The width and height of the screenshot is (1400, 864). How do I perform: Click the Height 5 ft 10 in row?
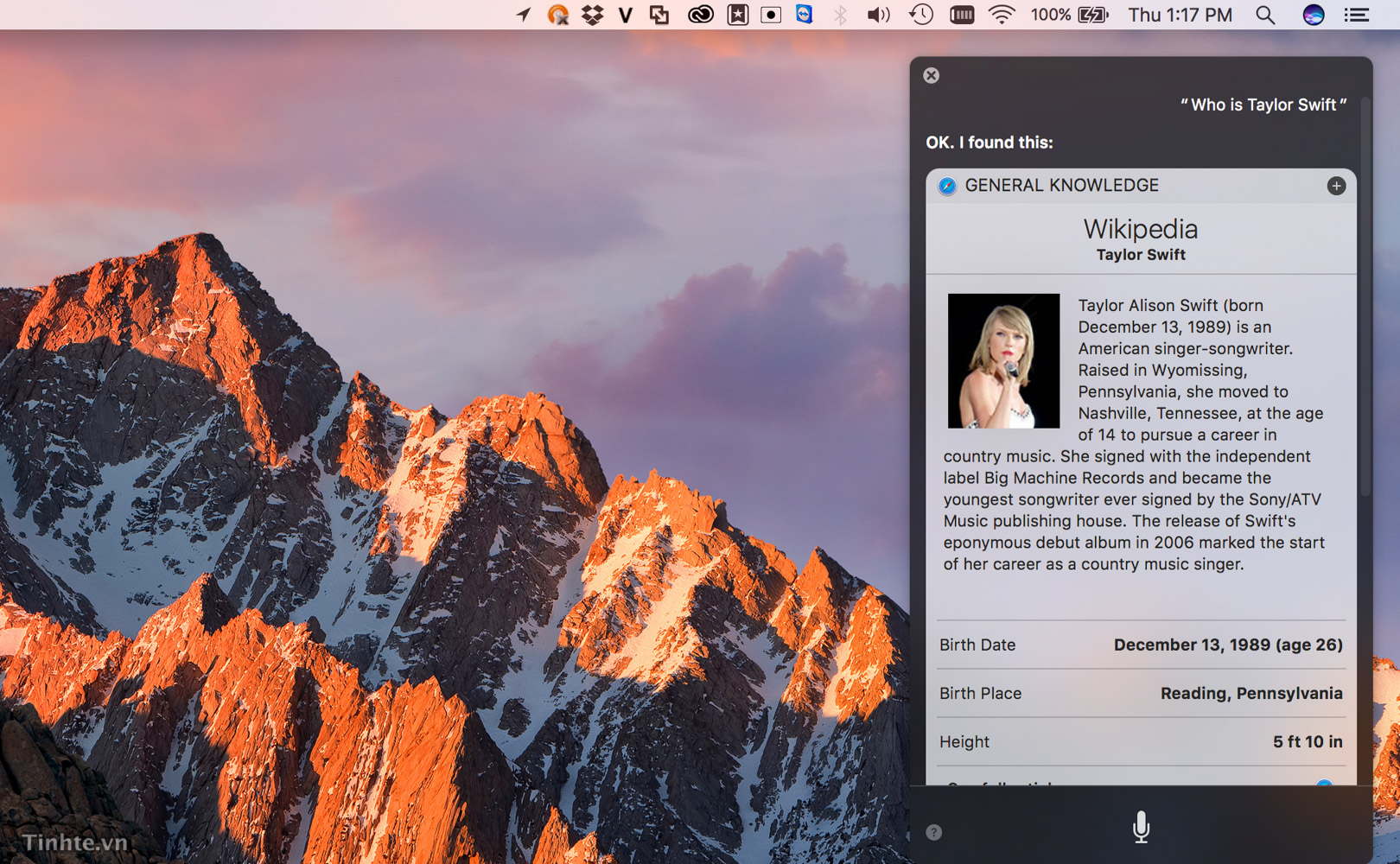1141,741
